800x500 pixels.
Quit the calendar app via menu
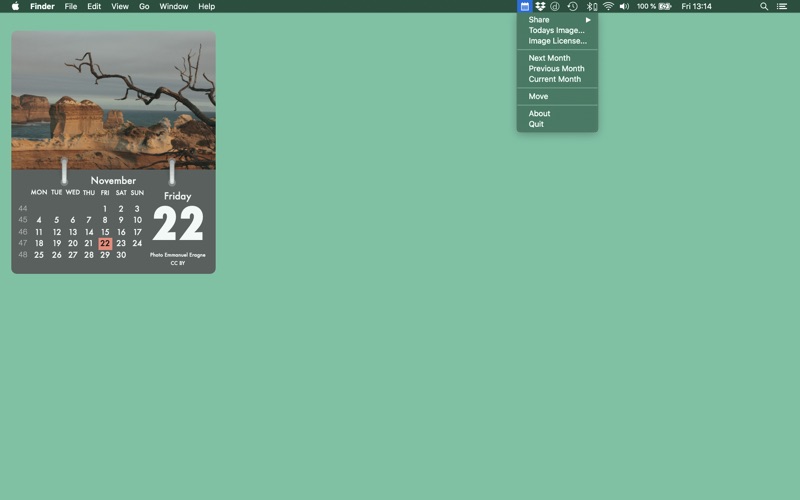[558, 124]
